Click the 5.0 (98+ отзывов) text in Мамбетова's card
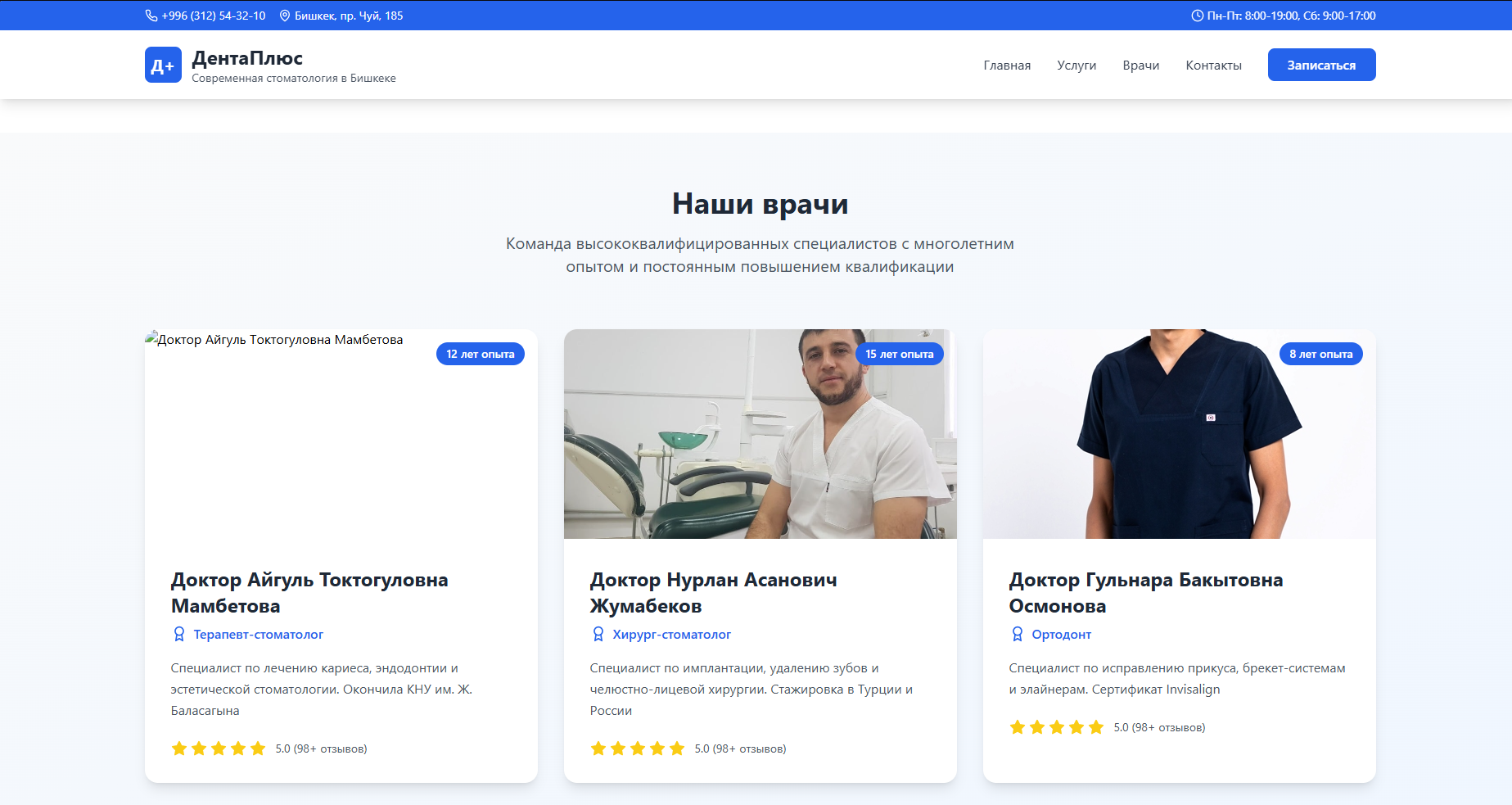 [321, 748]
